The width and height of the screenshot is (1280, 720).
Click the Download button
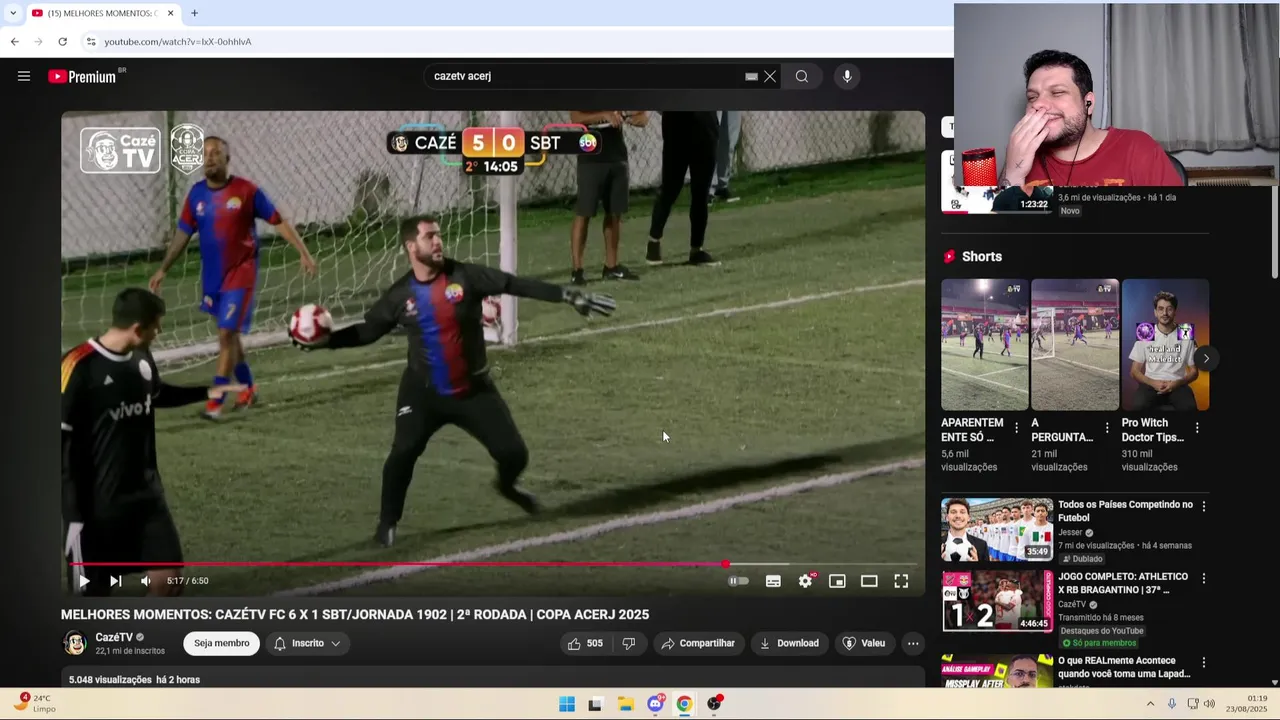pos(789,643)
